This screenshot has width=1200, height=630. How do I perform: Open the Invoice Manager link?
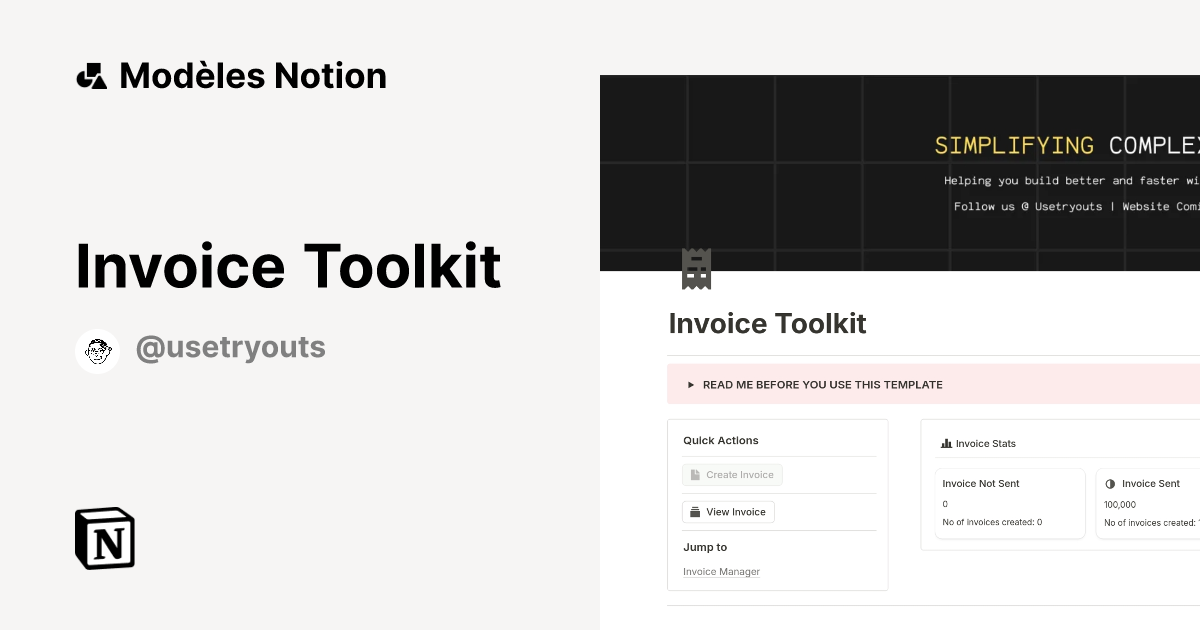[721, 571]
